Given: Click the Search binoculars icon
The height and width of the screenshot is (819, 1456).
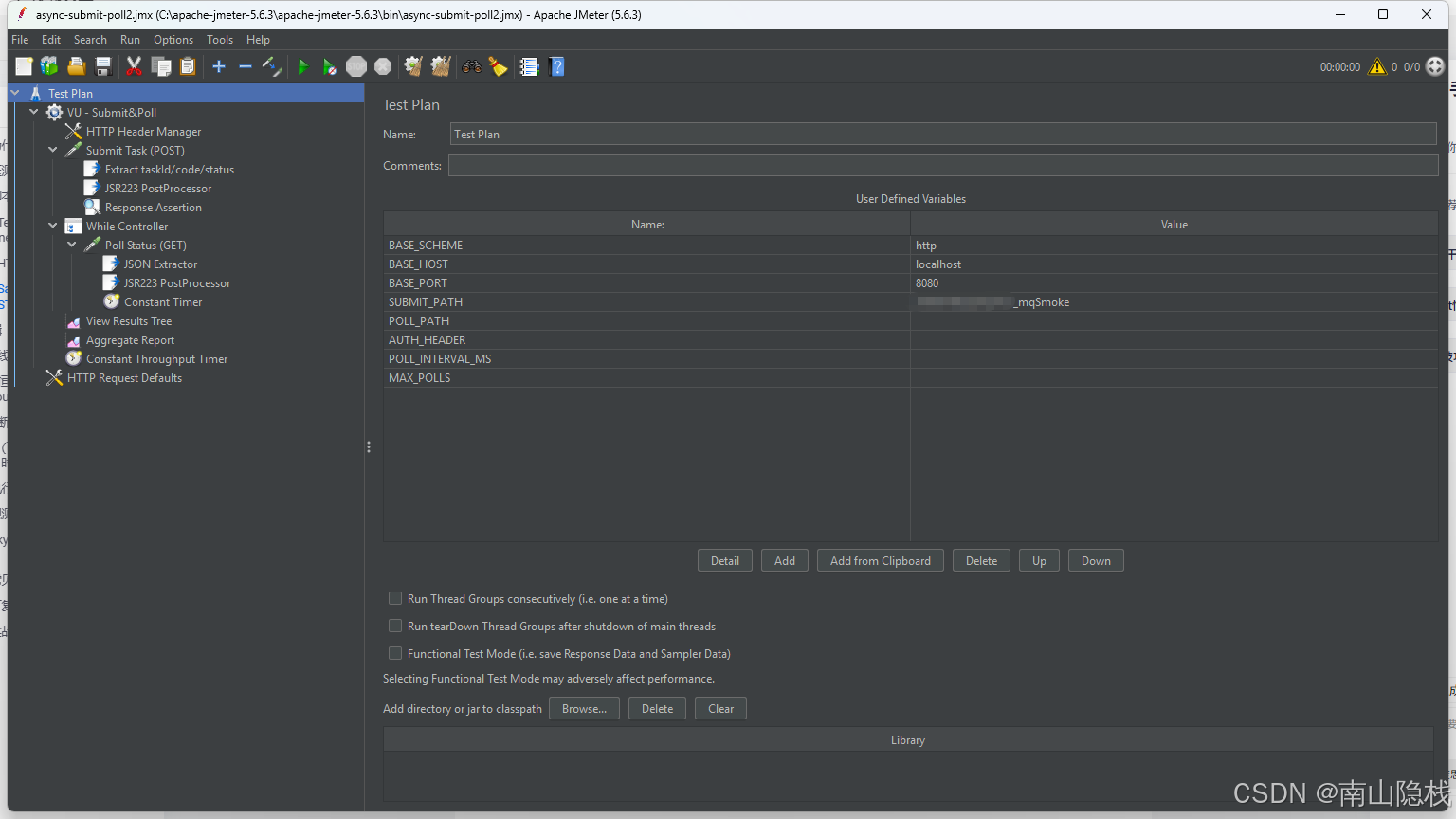Looking at the screenshot, I should coord(471,66).
